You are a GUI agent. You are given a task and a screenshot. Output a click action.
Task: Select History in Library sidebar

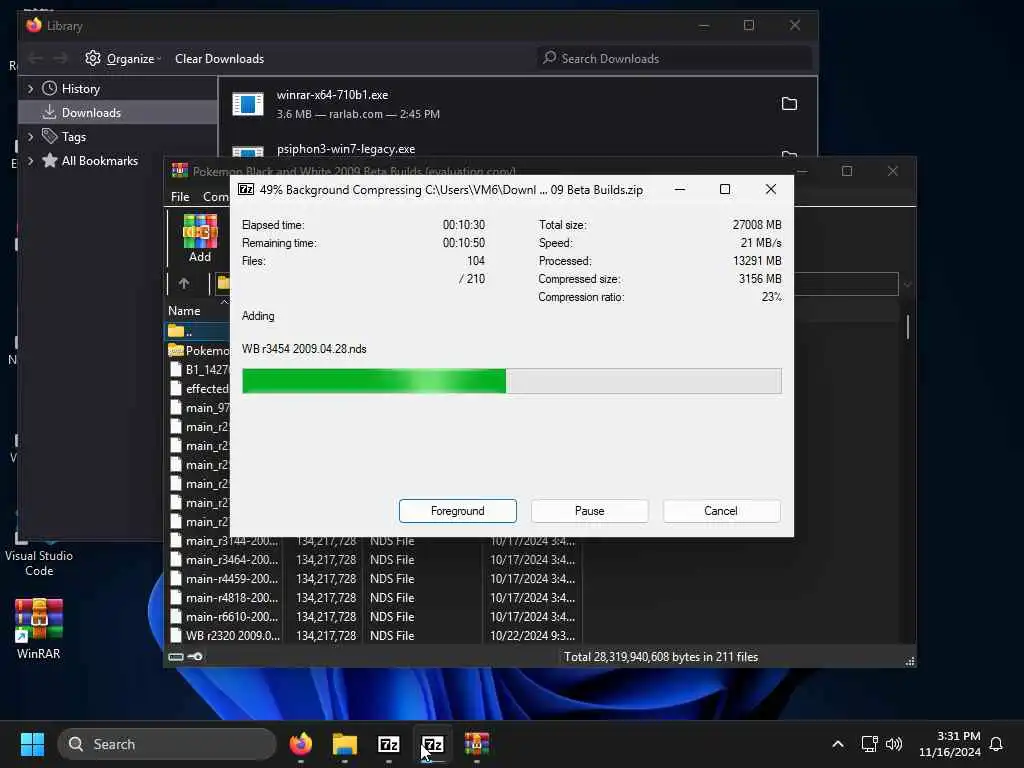pyautogui.click(x=80, y=88)
